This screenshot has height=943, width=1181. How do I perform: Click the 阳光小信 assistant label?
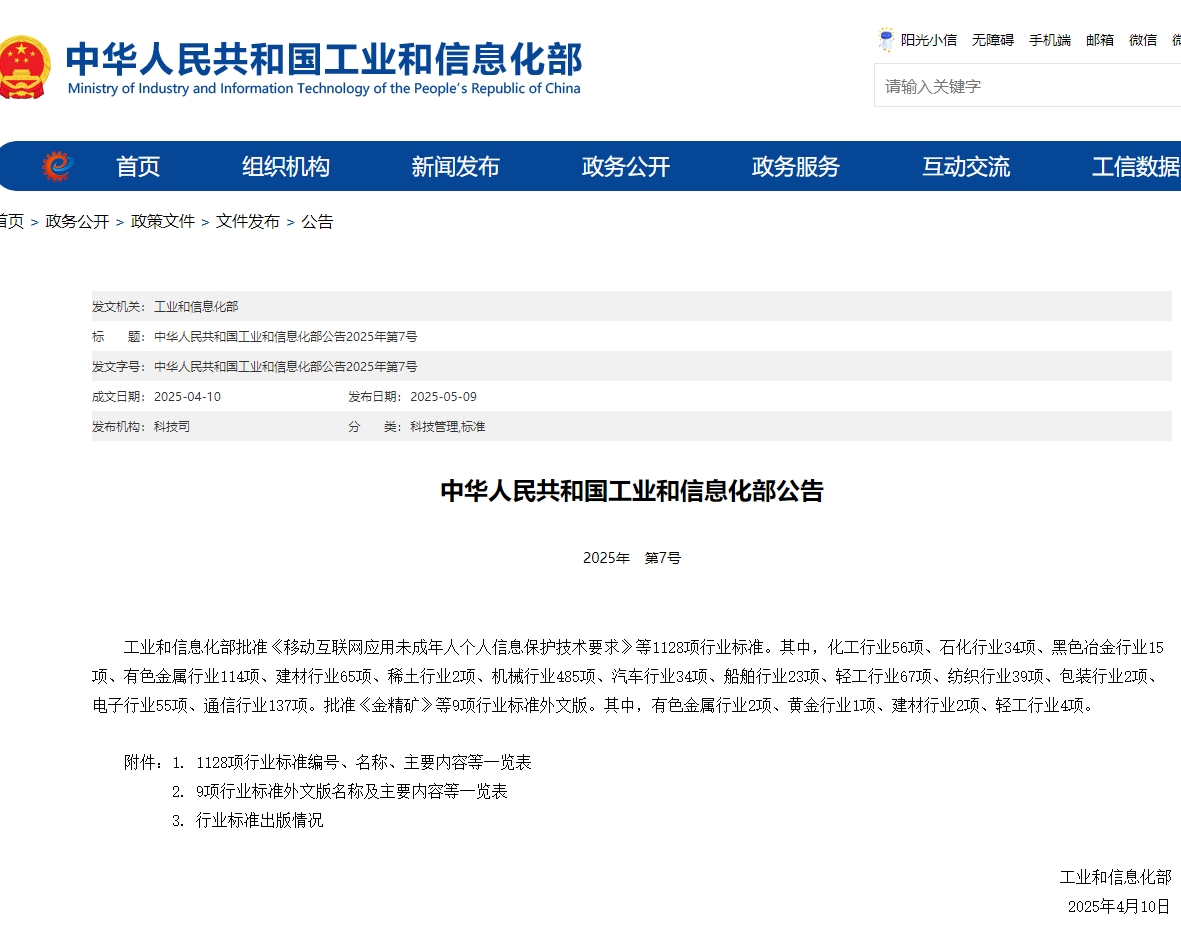(929, 39)
